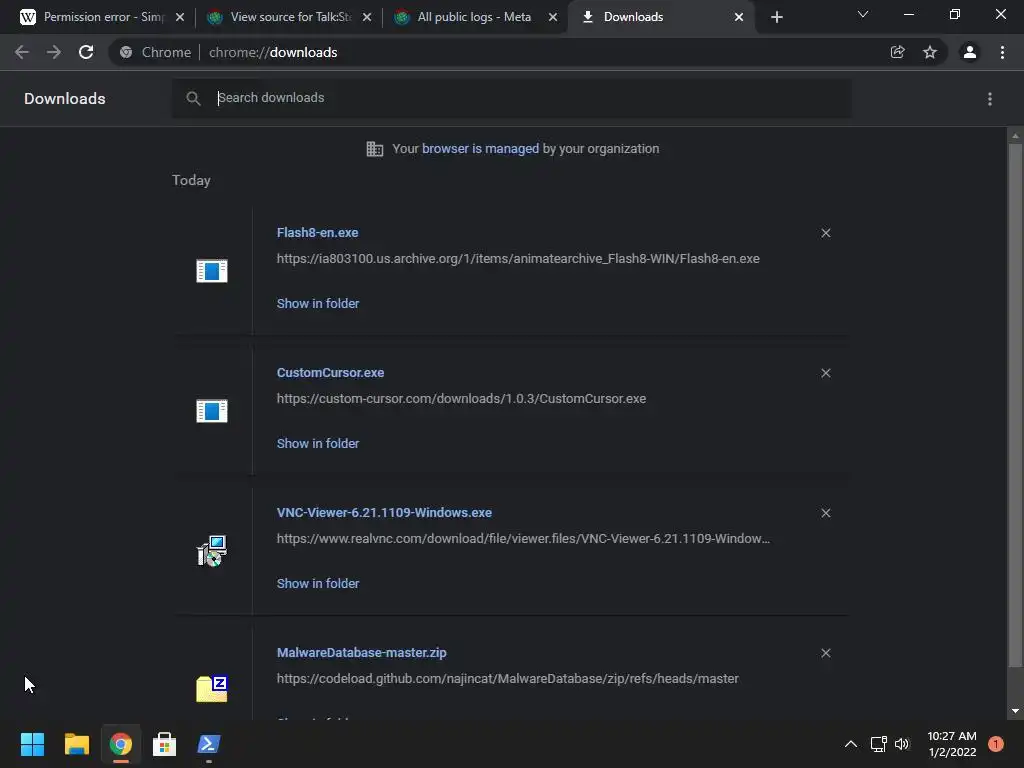Click the scrollbar up arrow
1024x768 pixels.
1015,136
